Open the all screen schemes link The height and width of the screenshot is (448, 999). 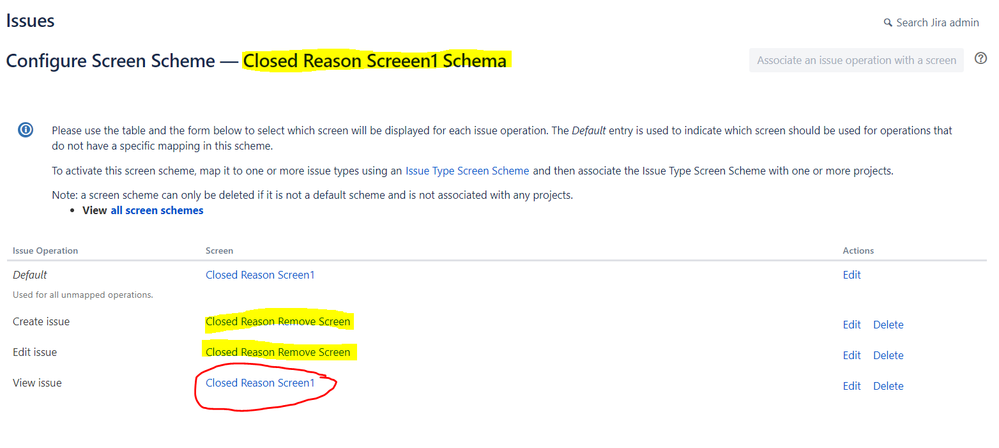pos(157,210)
